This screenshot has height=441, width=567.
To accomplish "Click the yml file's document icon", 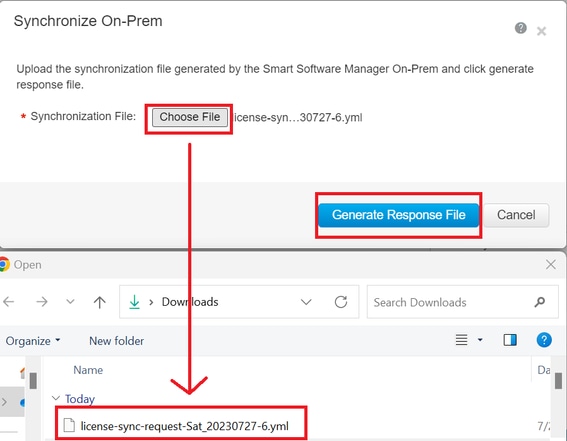I will 69,425.
